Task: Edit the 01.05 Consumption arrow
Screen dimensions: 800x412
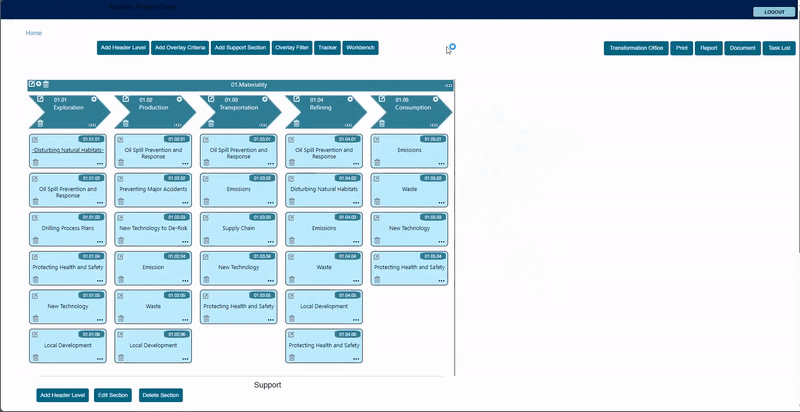Action: (x=382, y=99)
